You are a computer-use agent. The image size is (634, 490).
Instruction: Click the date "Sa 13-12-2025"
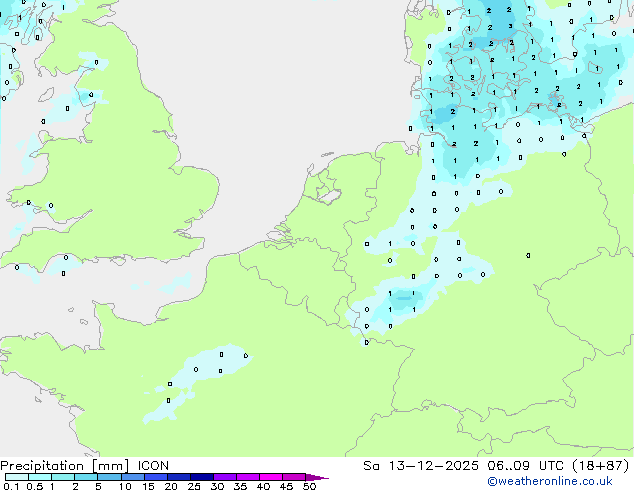tap(421, 466)
